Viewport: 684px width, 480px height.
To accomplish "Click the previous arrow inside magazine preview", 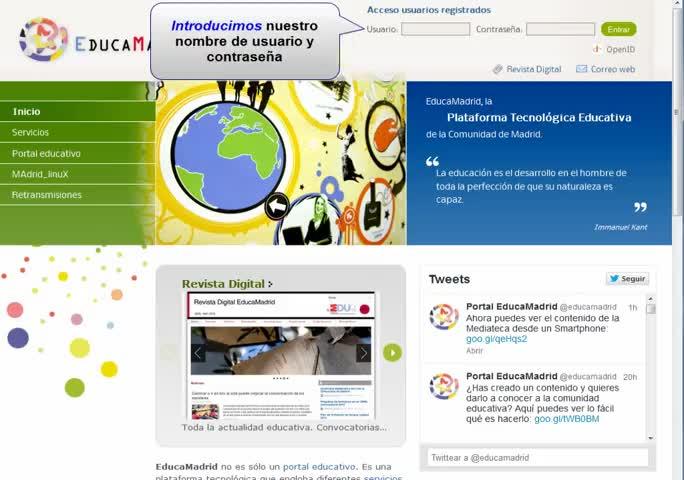I will (198, 353).
